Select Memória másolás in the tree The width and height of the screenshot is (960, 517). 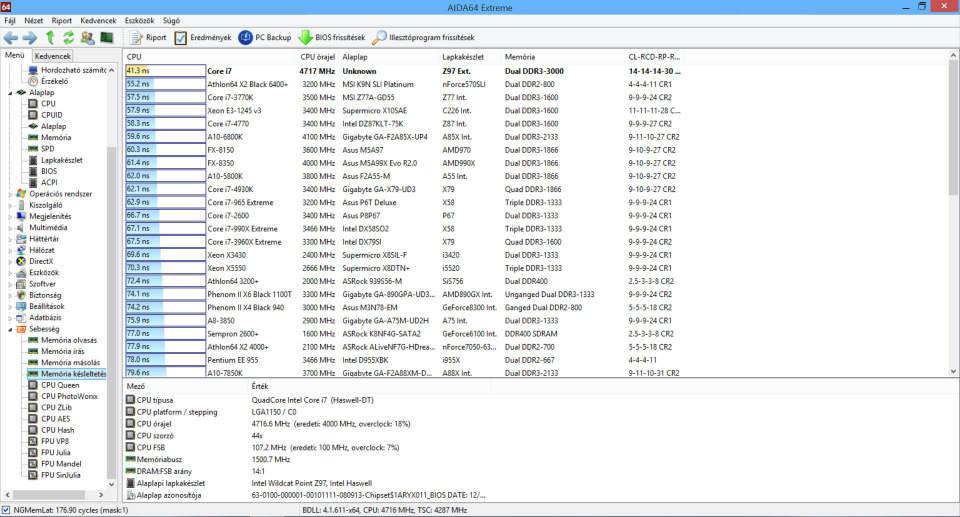coord(70,363)
